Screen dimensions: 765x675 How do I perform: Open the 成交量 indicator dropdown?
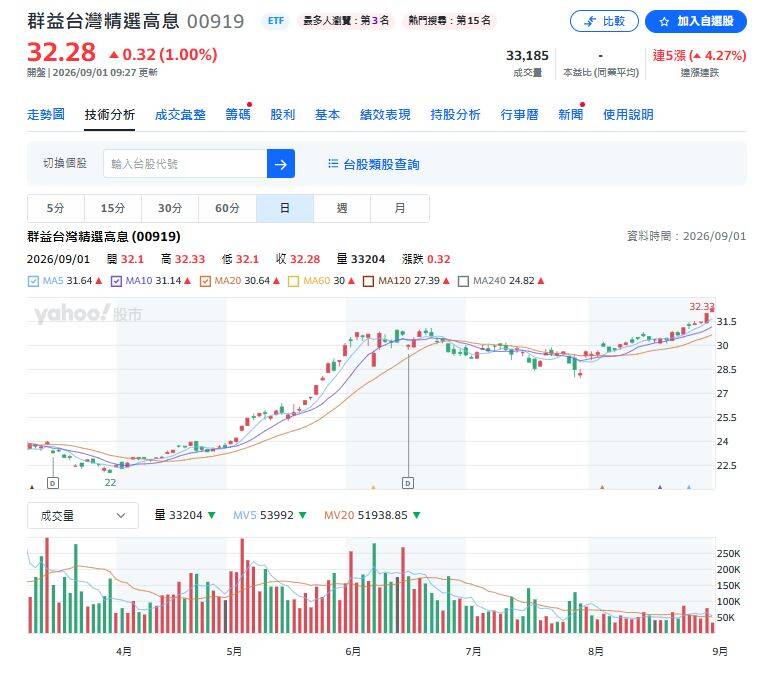[x=83, y=516]
